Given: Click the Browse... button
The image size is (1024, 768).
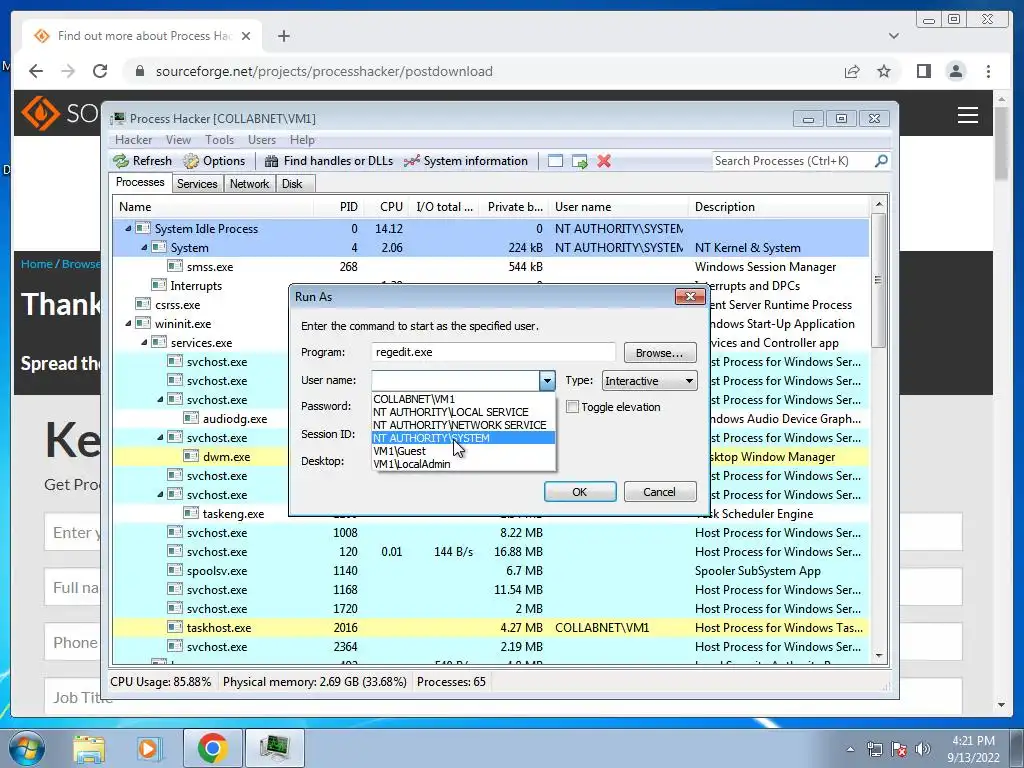Looking at the screenshot, I should [x=660, y=353].
